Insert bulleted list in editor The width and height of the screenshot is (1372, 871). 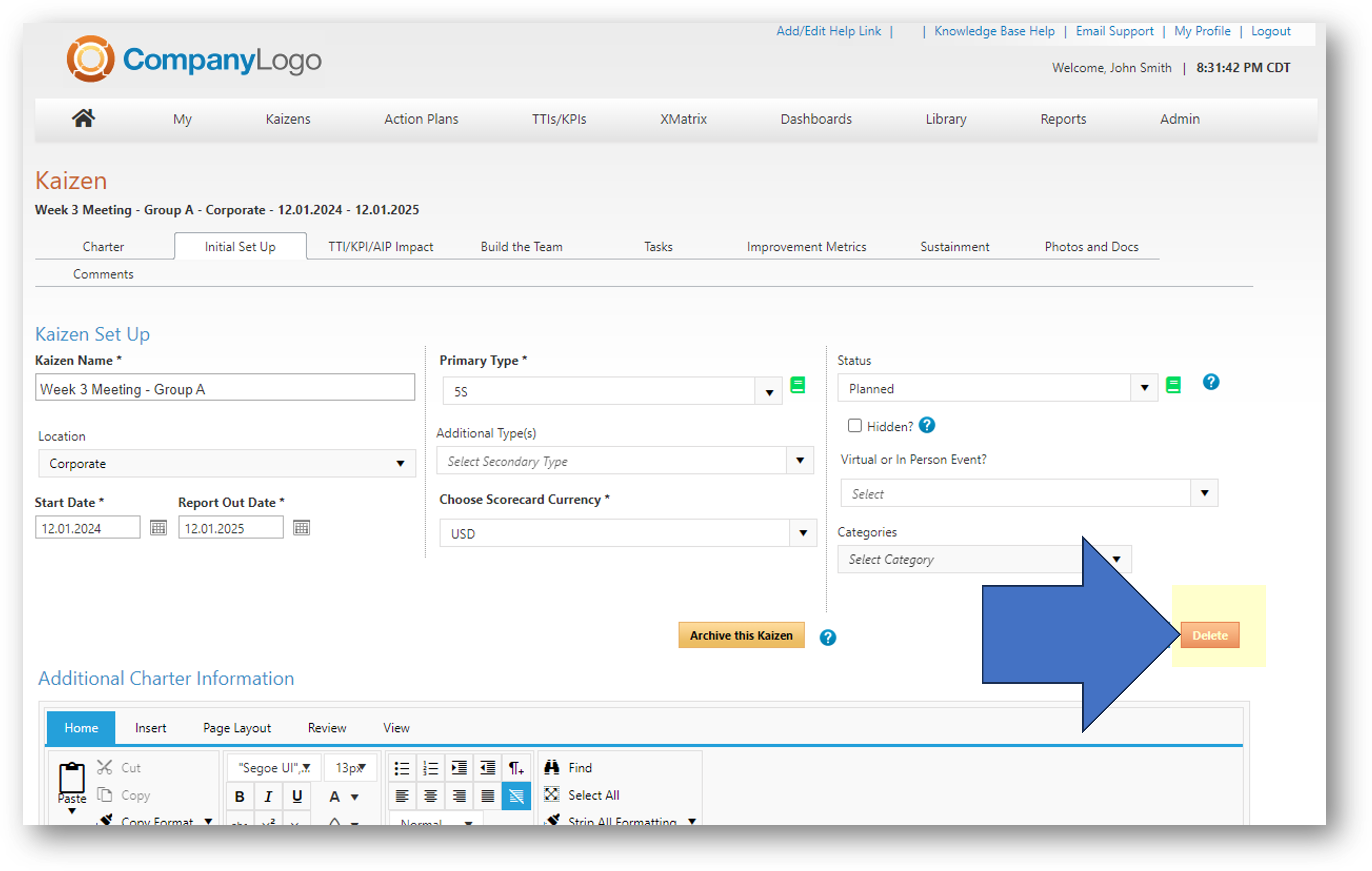pyautogui.click(x=402, y=768)
